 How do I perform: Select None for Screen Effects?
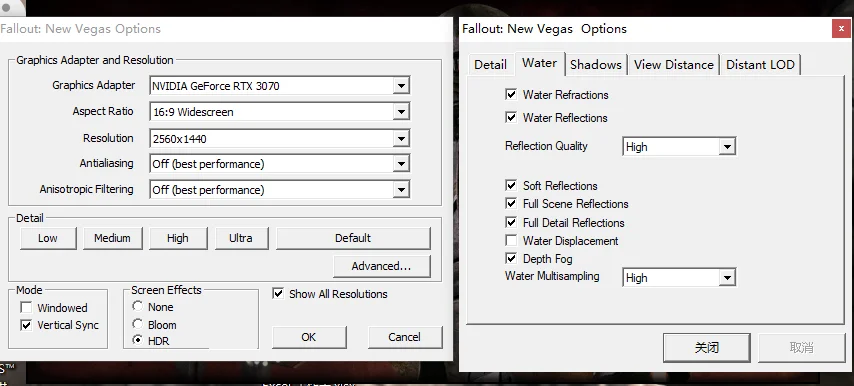tap(138, 307)
